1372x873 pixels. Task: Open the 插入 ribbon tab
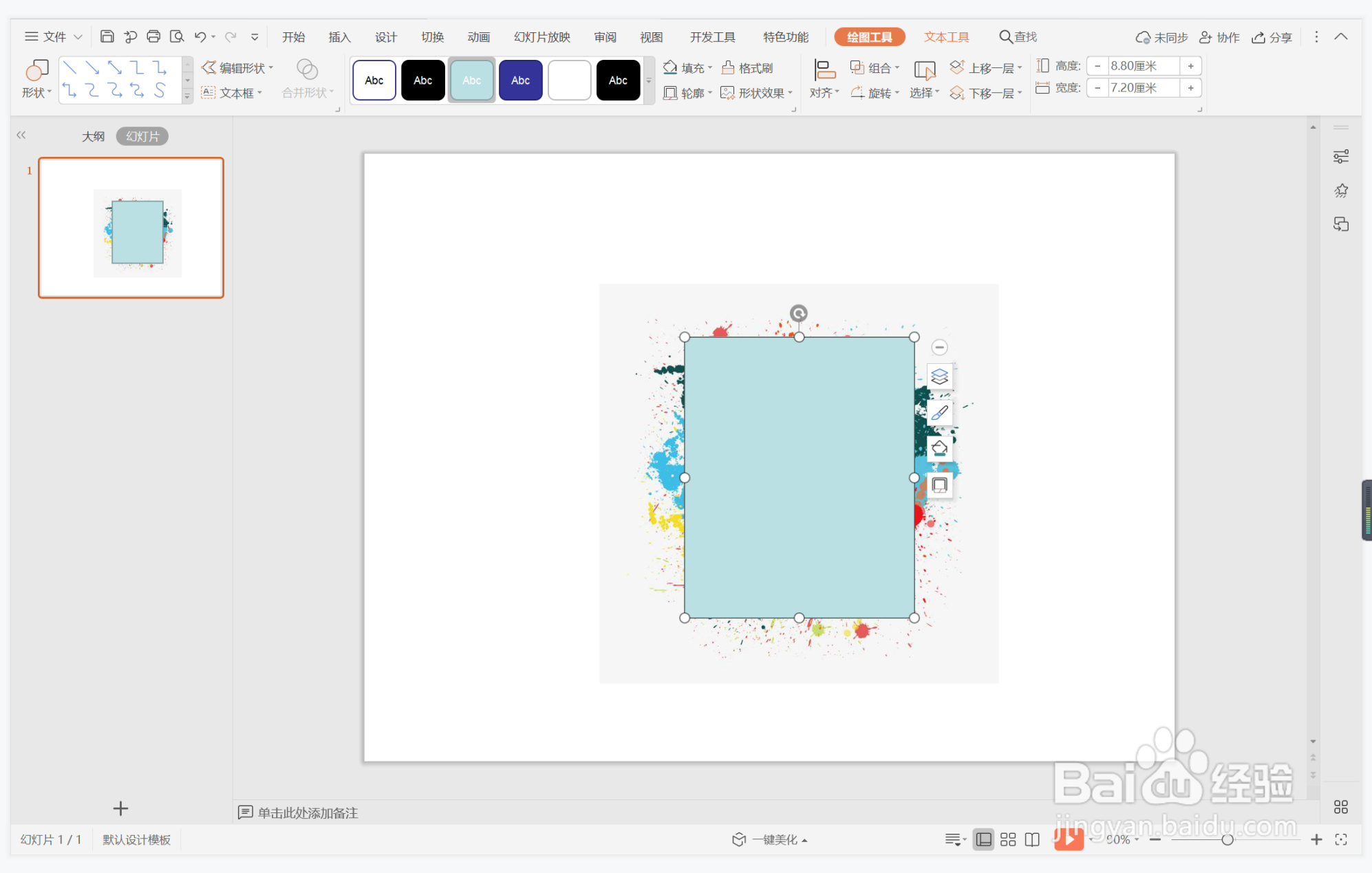(339, 37)
